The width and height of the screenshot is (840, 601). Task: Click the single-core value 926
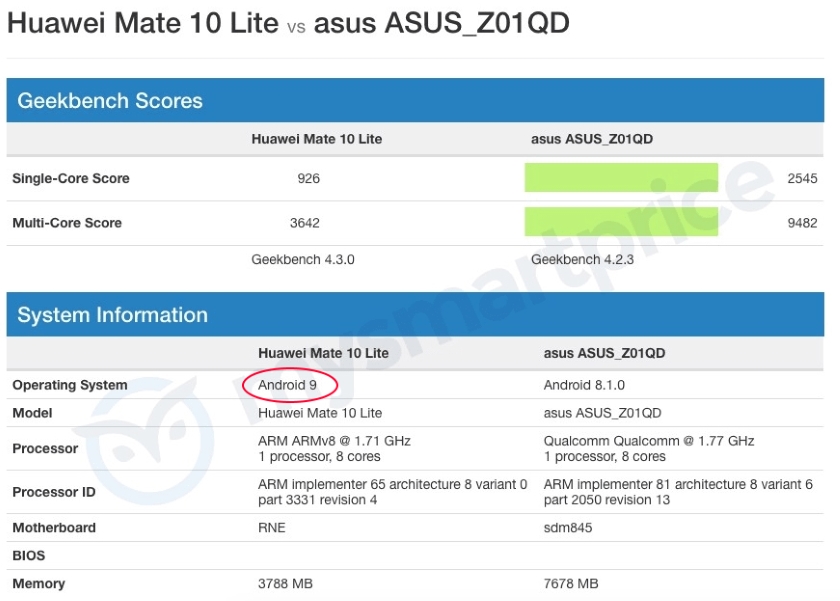[x=309, y=178]
